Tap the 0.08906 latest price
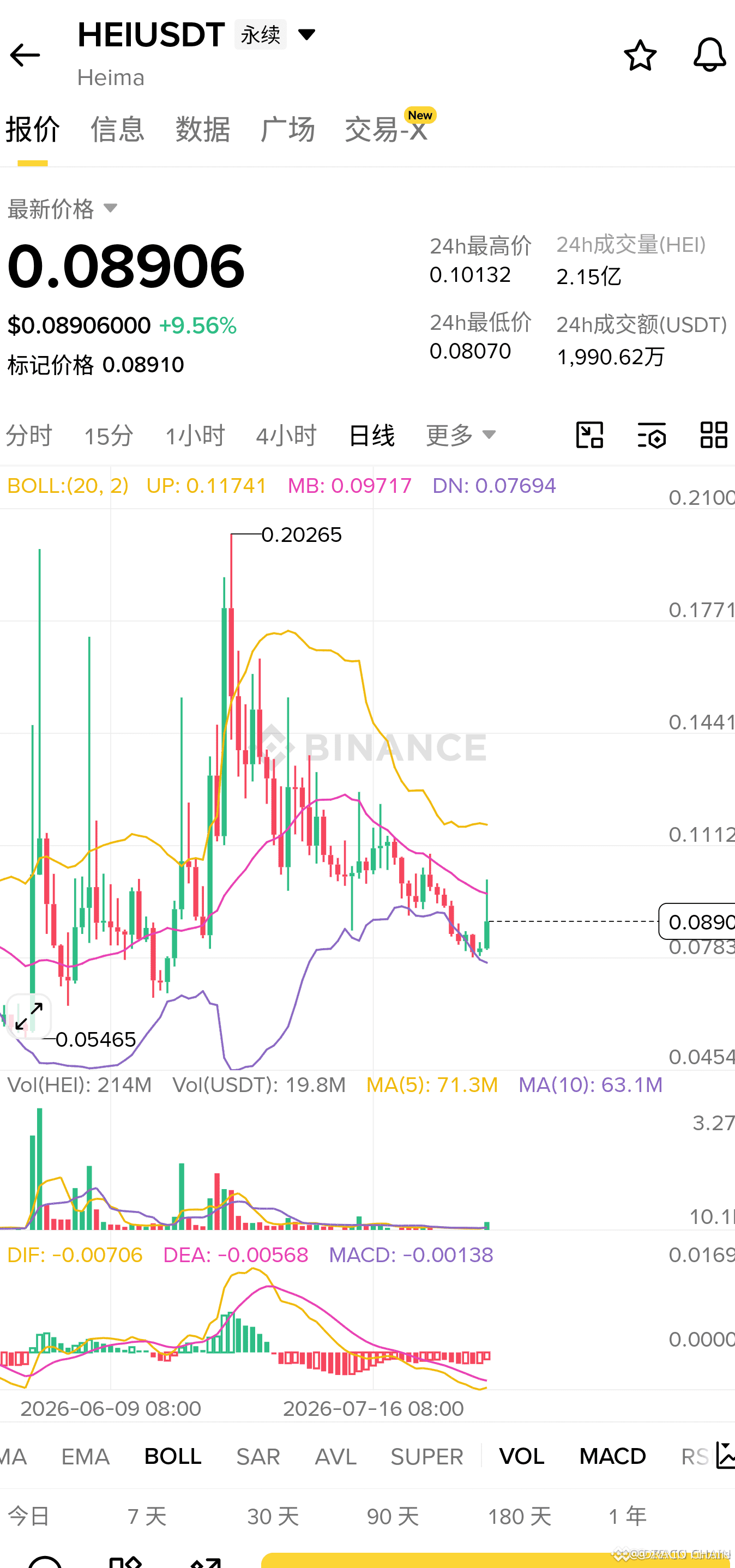The image size is (735, 1568). (126, 267)
